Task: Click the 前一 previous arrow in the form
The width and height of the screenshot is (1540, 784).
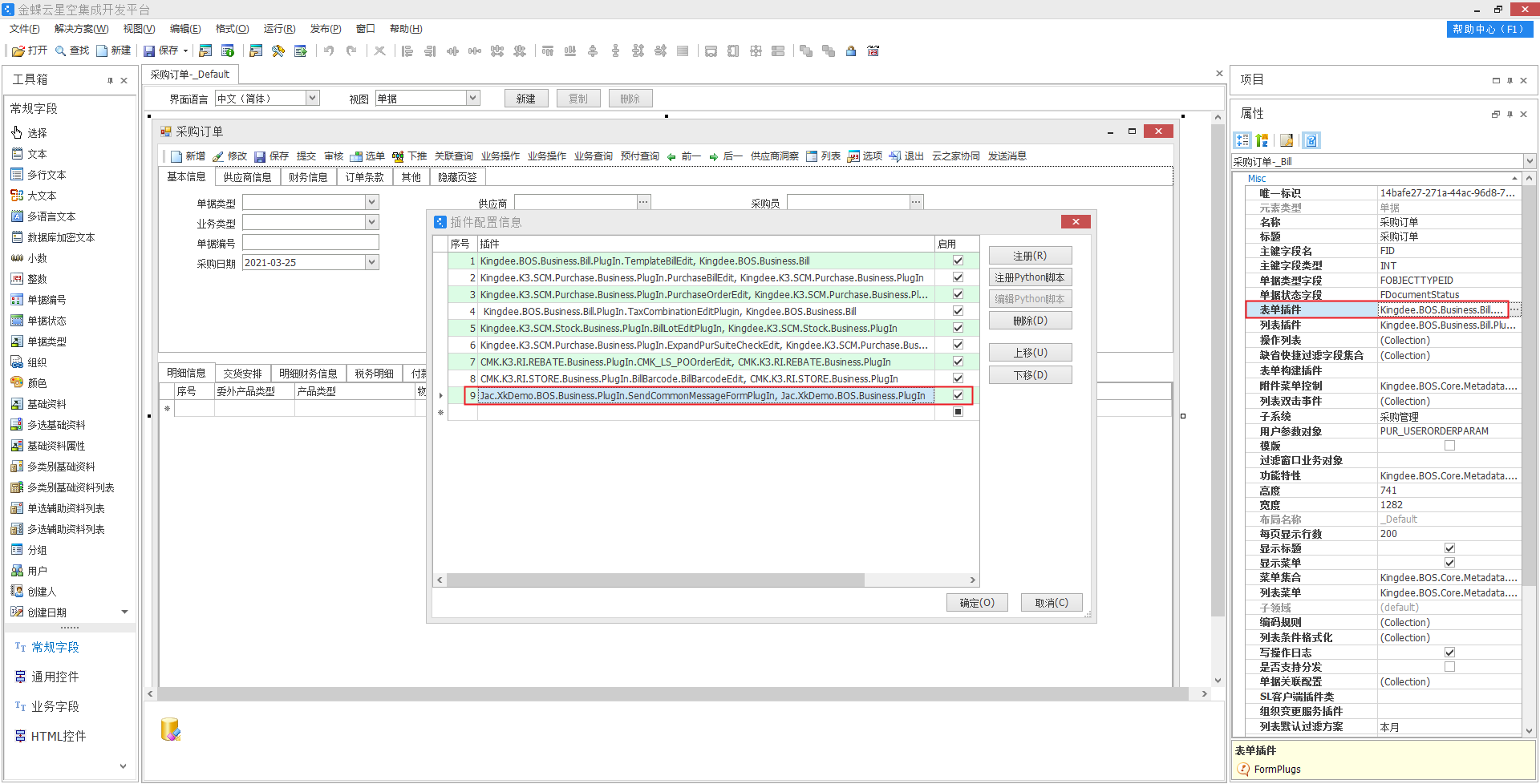Action: pyautogui.click(x=671, y=156)
